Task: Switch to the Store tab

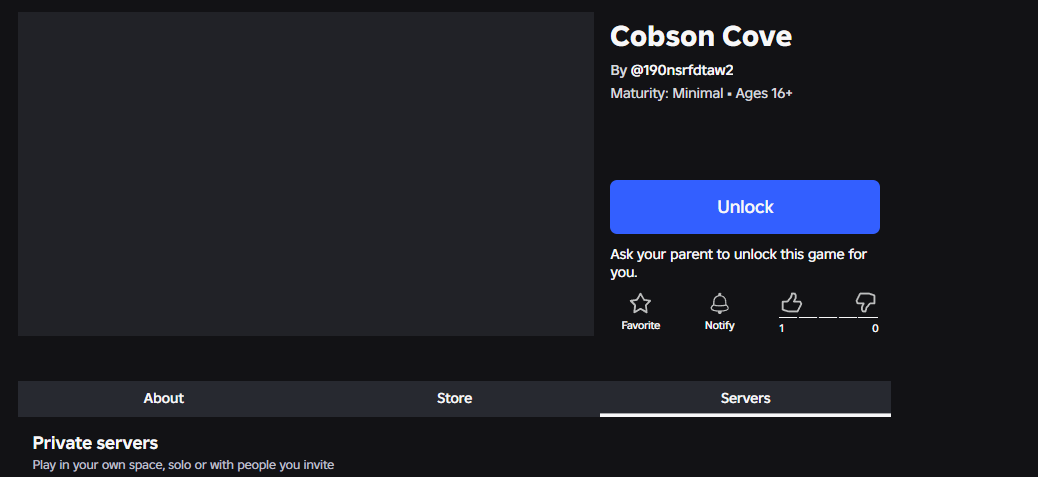Action: [x=454, y=398]
